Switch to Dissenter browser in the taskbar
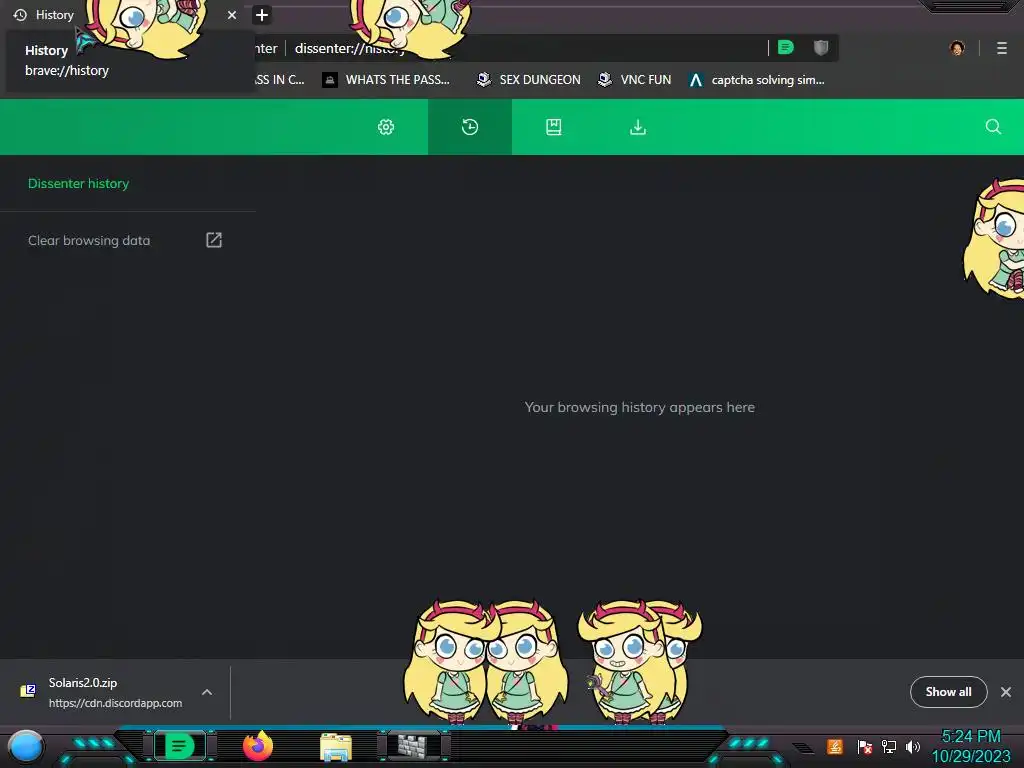Image resolution: width=1024 pixels, height=768 pixels. click(179, 746)
